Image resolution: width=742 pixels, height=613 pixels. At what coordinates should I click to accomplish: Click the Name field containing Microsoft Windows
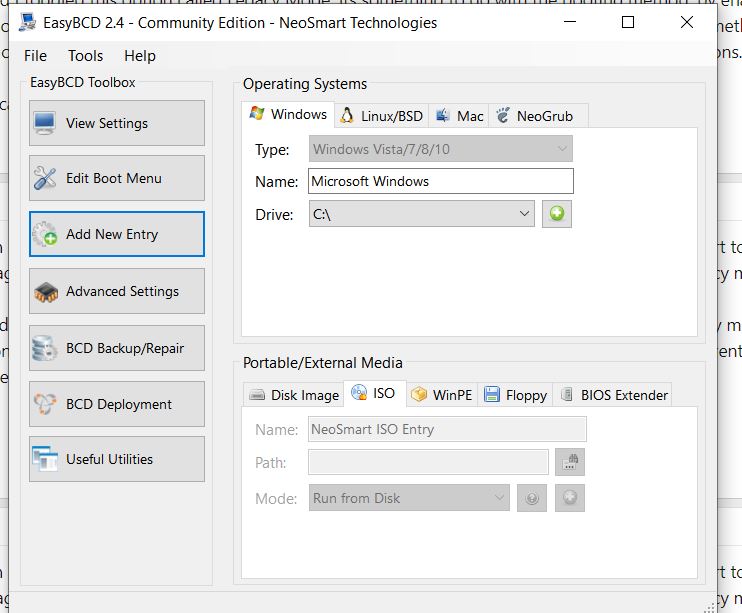[x=441, y=181]
